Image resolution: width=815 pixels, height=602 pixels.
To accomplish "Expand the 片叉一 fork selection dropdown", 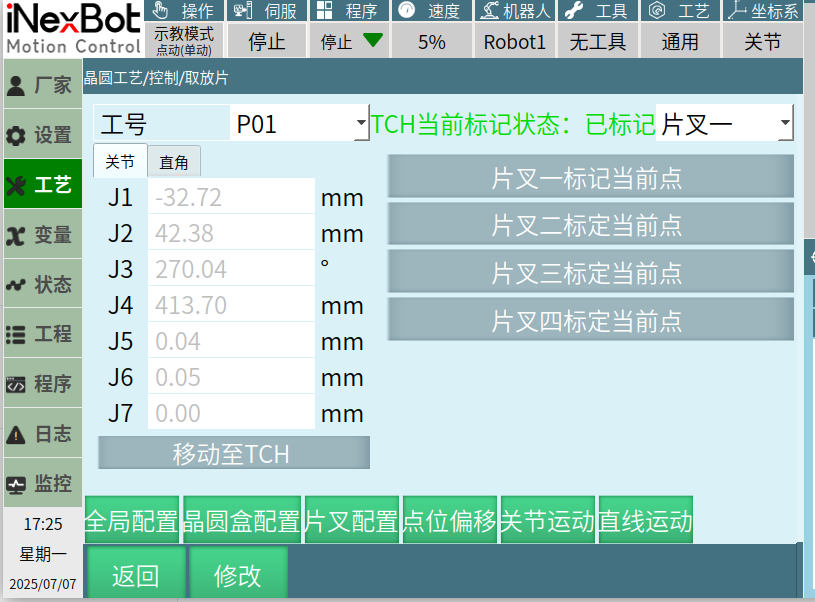I will point(785,124).
